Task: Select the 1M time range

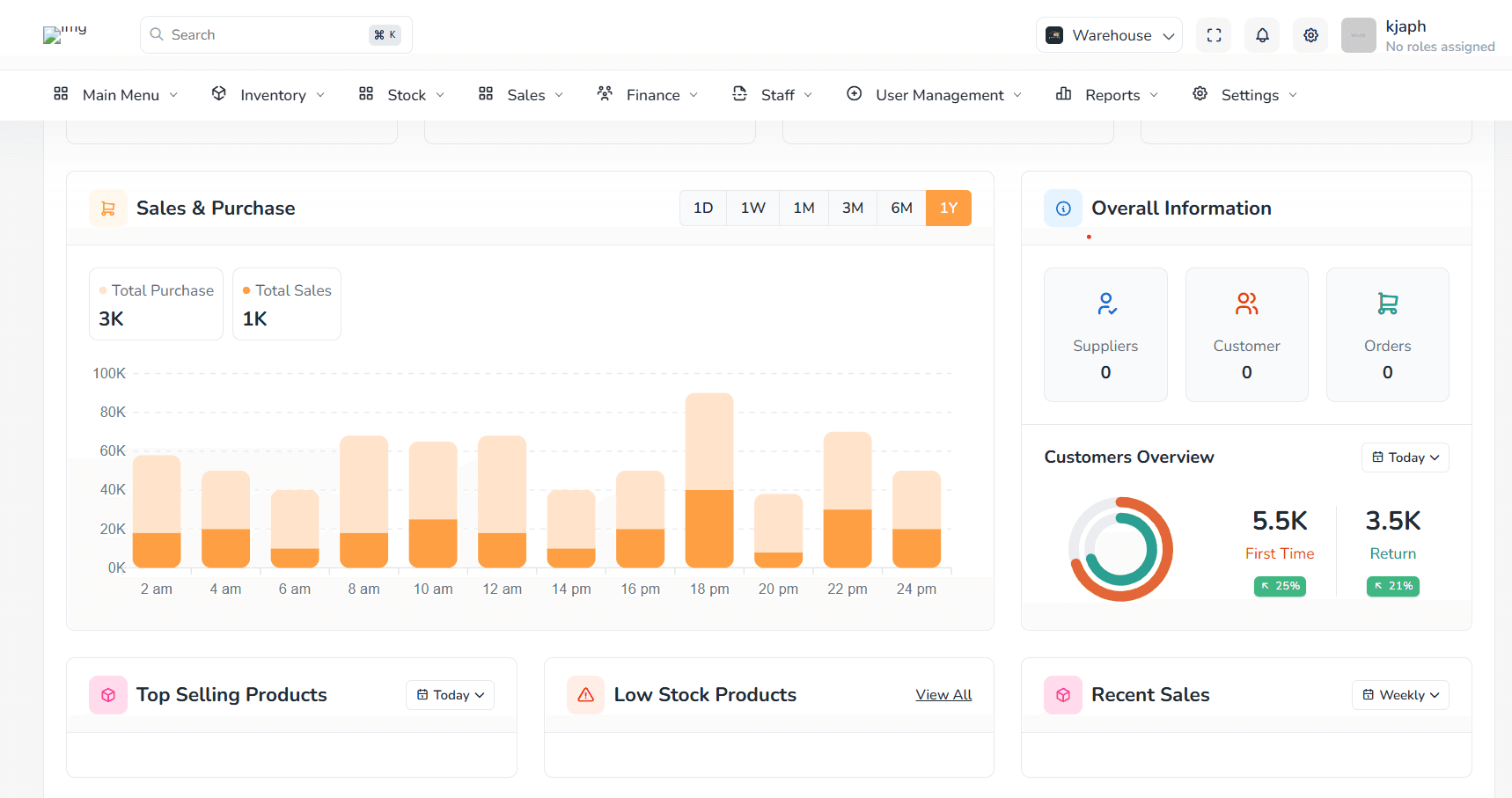Action: click(804, 209)
